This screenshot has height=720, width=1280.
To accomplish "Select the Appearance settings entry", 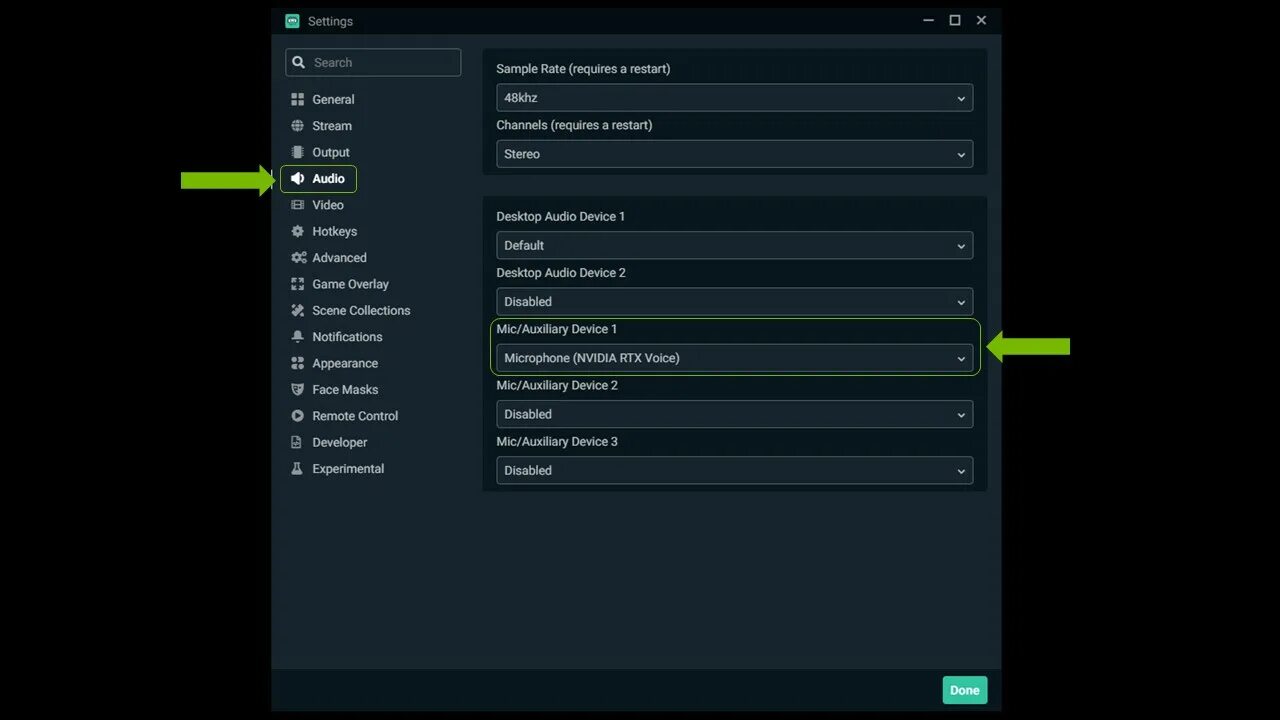I will 343,363.
